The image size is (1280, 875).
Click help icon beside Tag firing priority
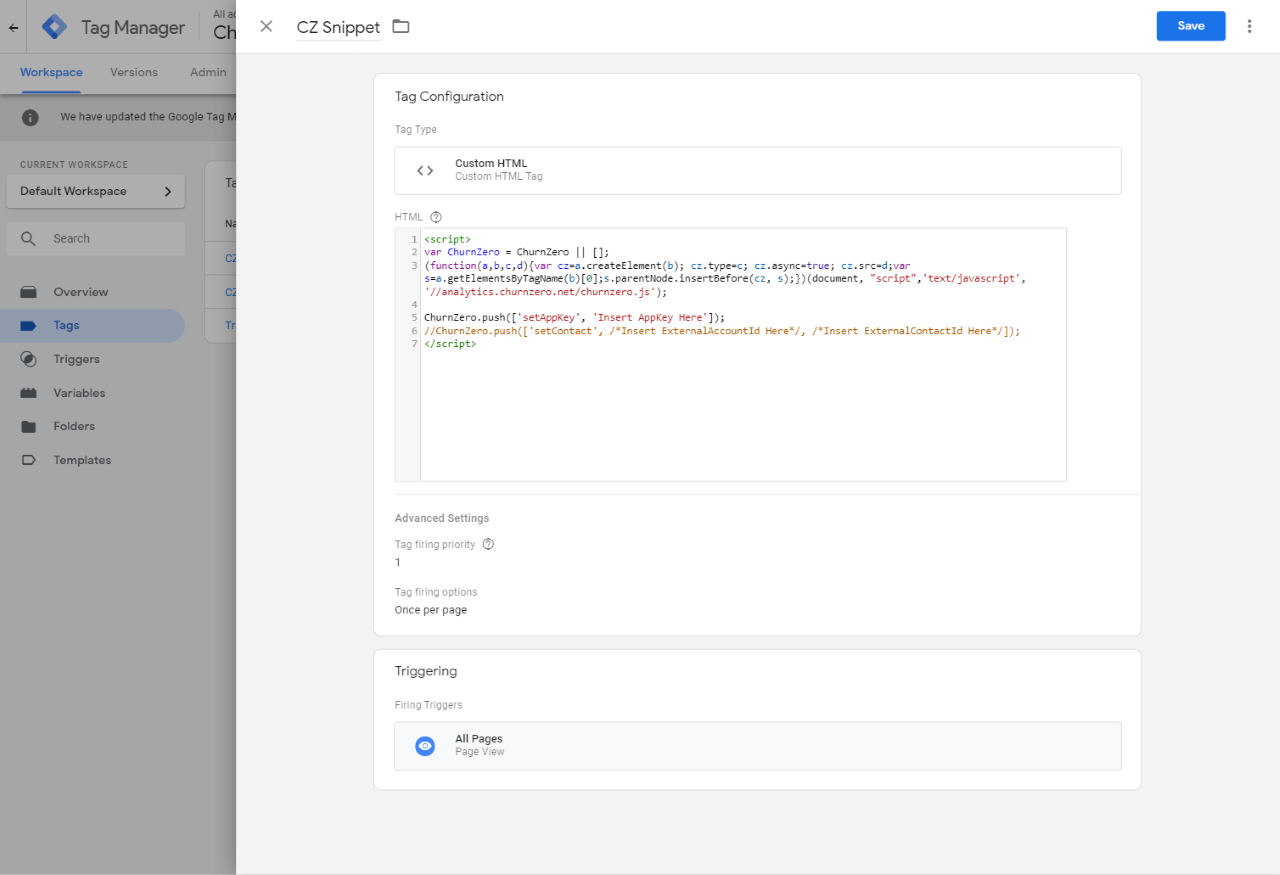coord(488,544)
